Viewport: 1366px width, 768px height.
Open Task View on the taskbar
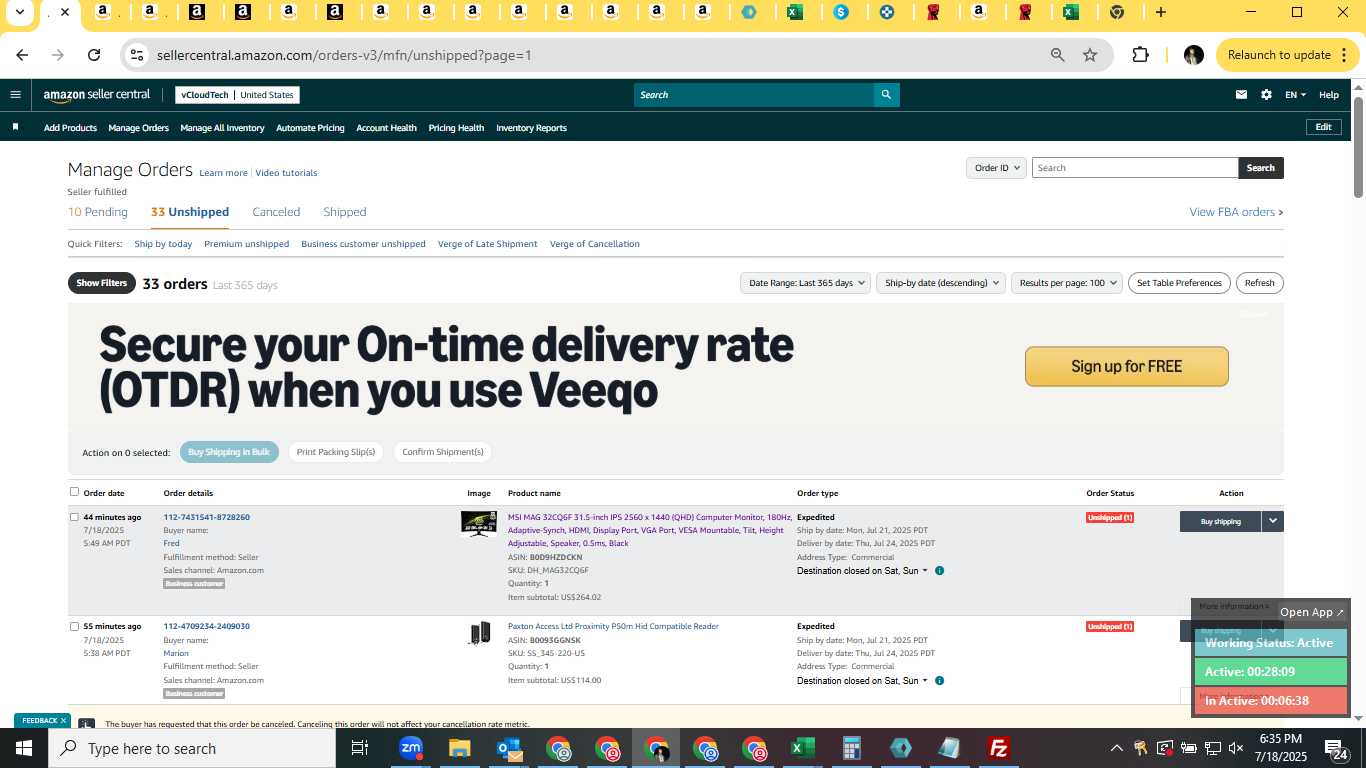pyautogui.click(x=360, y=748)
